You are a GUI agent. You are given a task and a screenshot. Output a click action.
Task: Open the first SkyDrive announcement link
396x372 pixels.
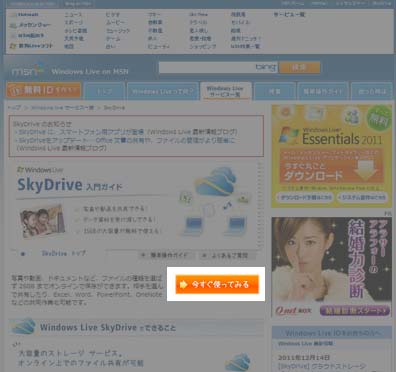(128, 132)
